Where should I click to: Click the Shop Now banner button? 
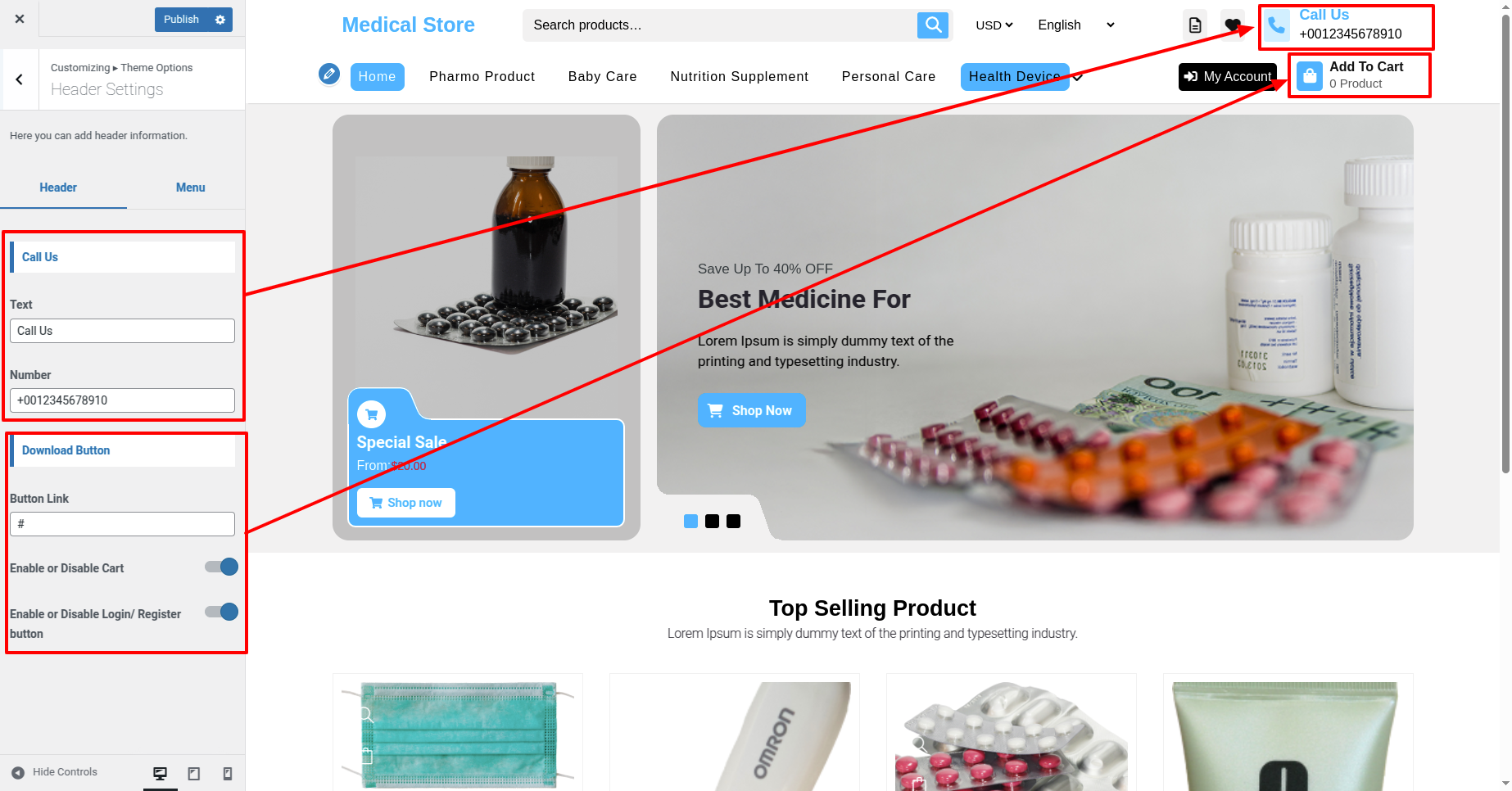pyautogui.click(x=751, y=410)
